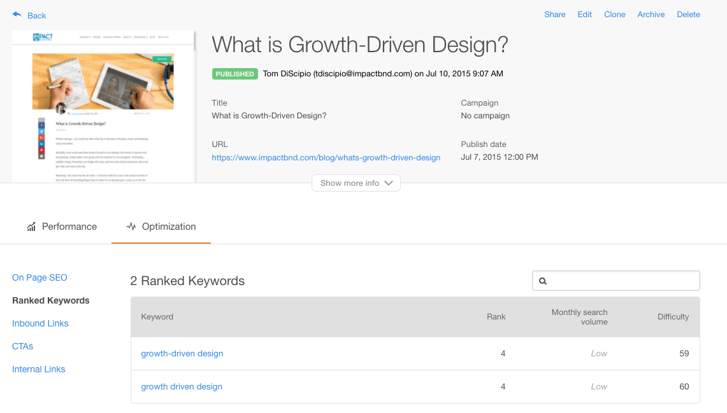Click the 2 Ranked Keywords heading
Screen dimensions: 727x413
tap(187, 281)
